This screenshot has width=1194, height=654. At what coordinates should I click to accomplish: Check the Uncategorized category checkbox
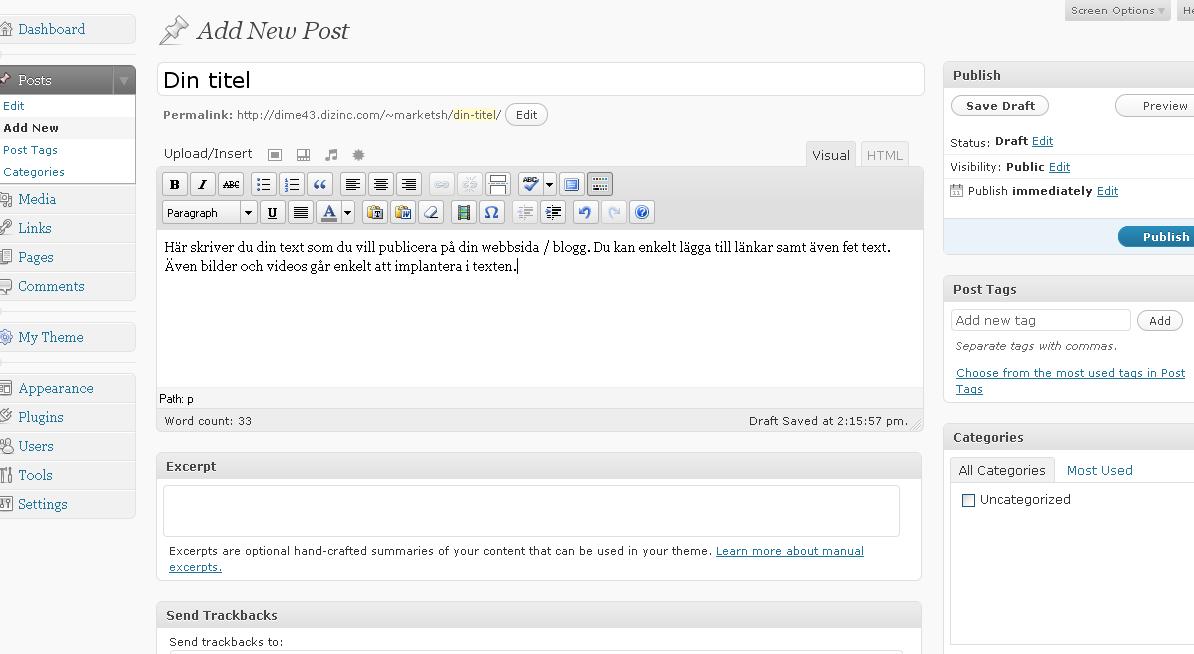tap(968, 500)
